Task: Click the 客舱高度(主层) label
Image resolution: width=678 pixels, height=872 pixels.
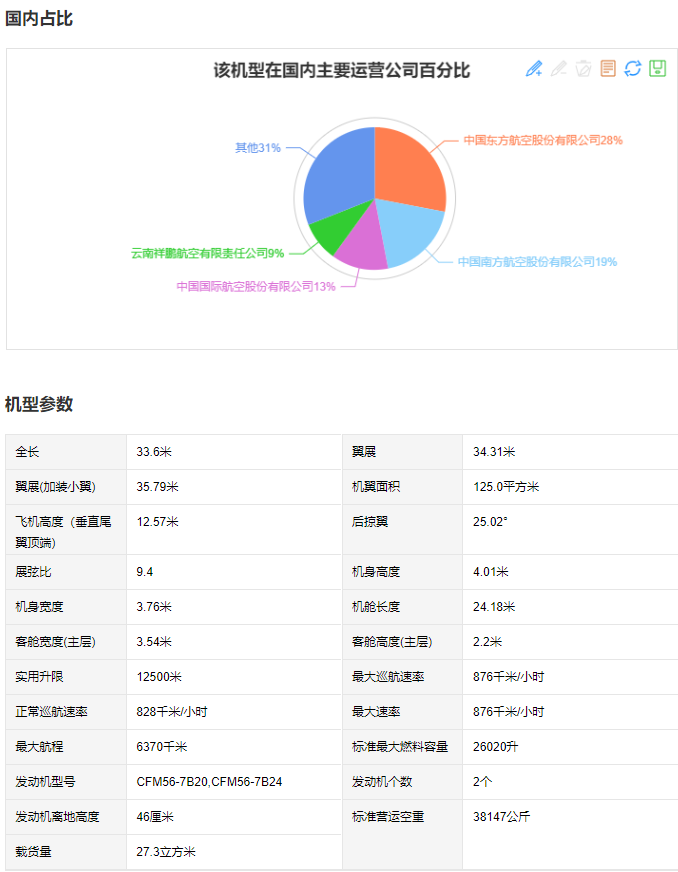Action: (392, 642)
